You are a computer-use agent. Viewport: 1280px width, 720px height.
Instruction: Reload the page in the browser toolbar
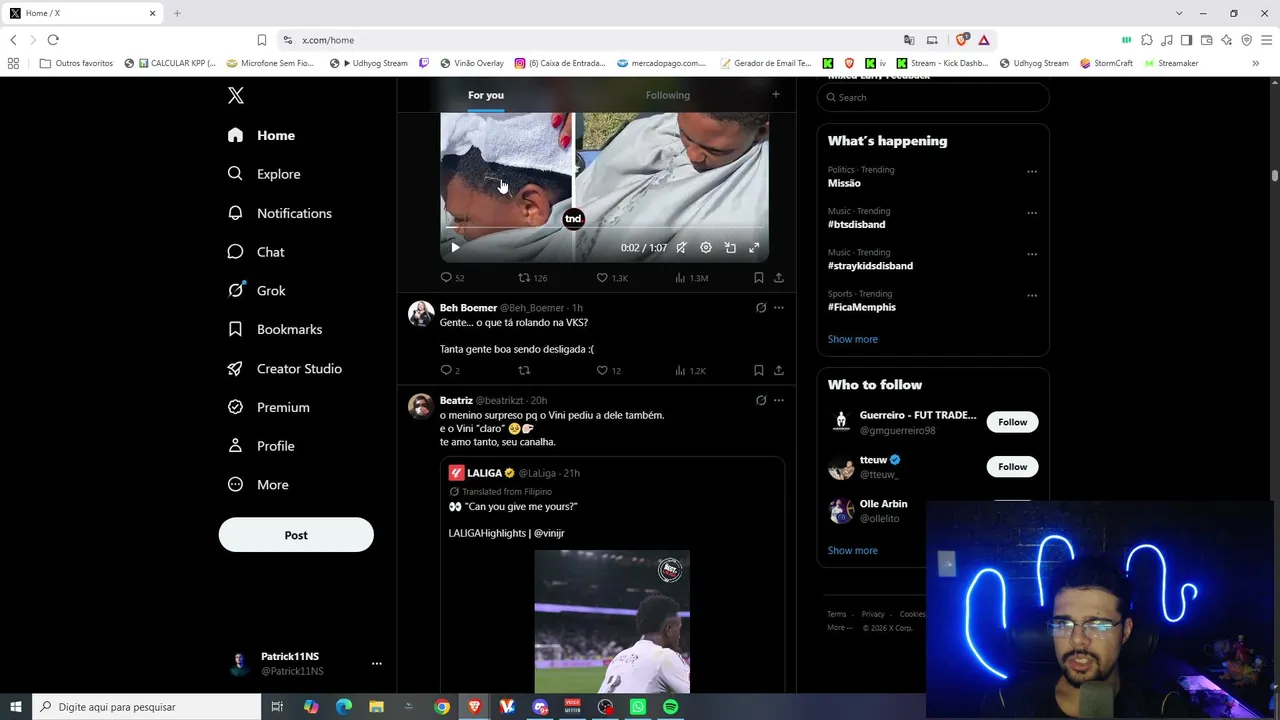53,40
